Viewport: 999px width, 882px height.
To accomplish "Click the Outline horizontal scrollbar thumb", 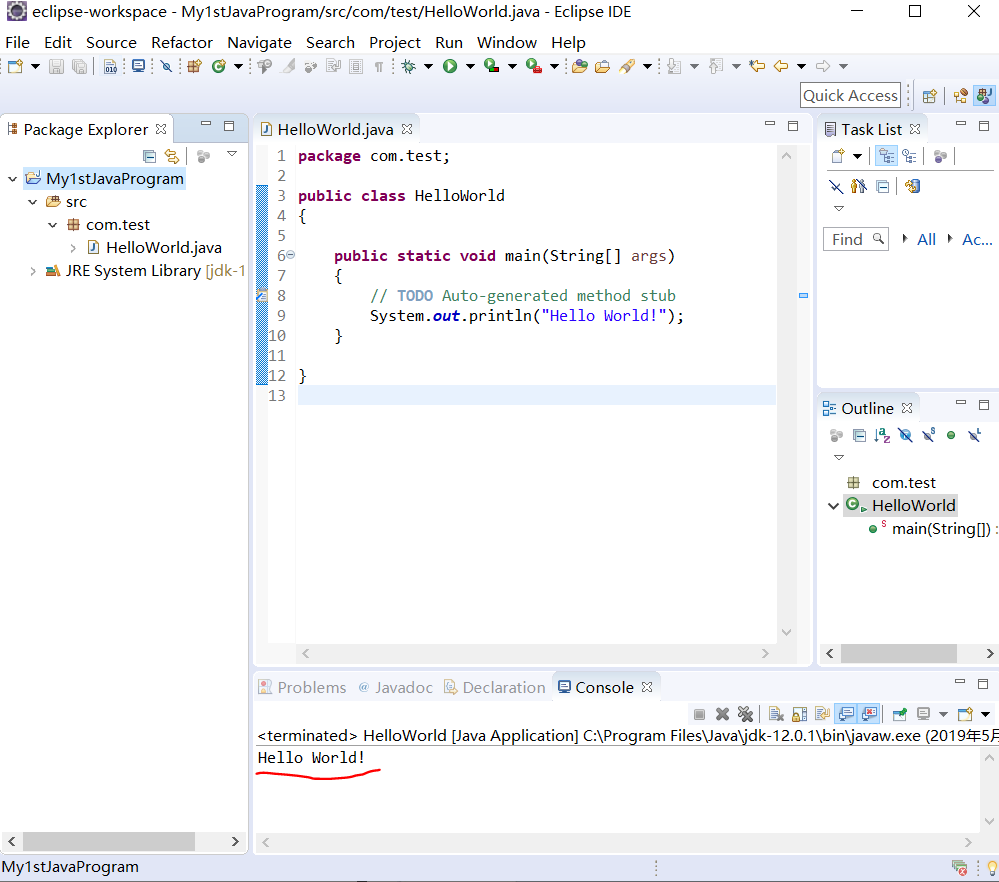I will coord(898,653).
